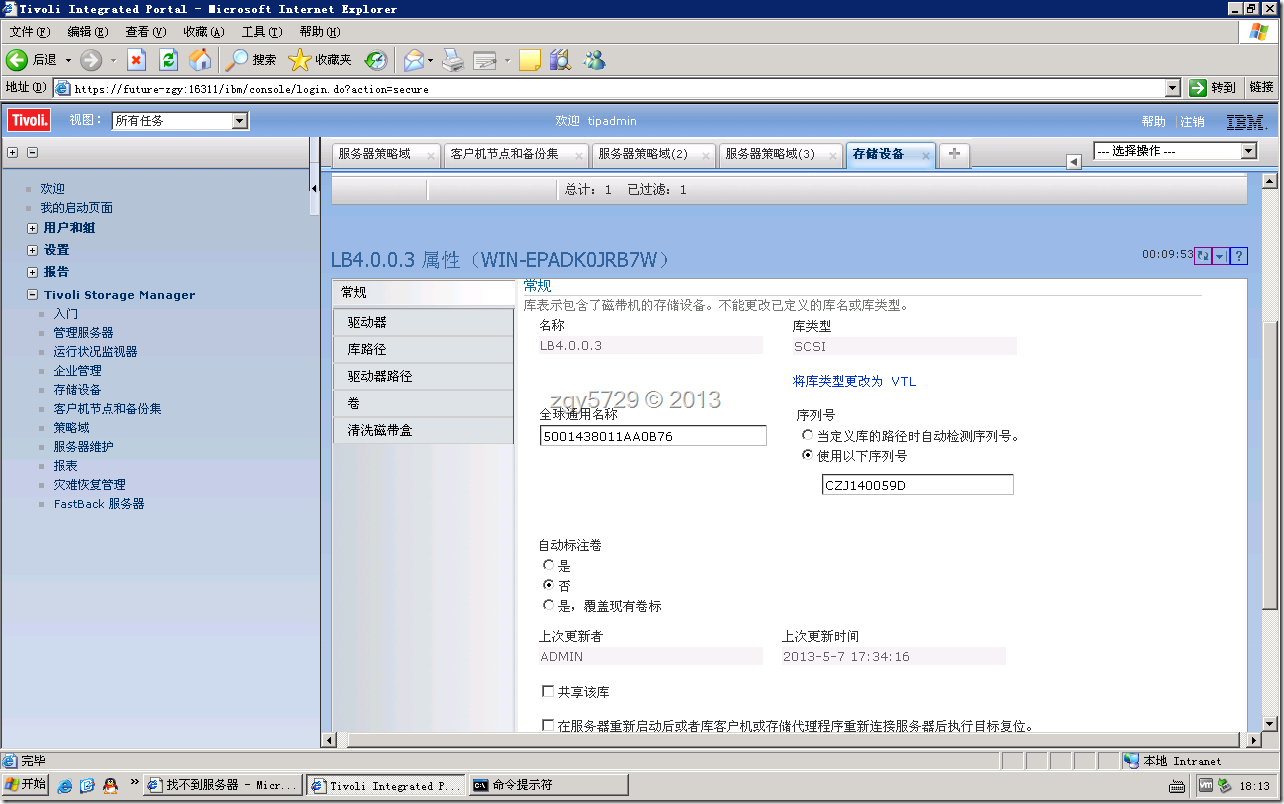Click the Research books toolbar icon
The width and height of the screenshot is (1284, 804).
click(x=560, y=60)
